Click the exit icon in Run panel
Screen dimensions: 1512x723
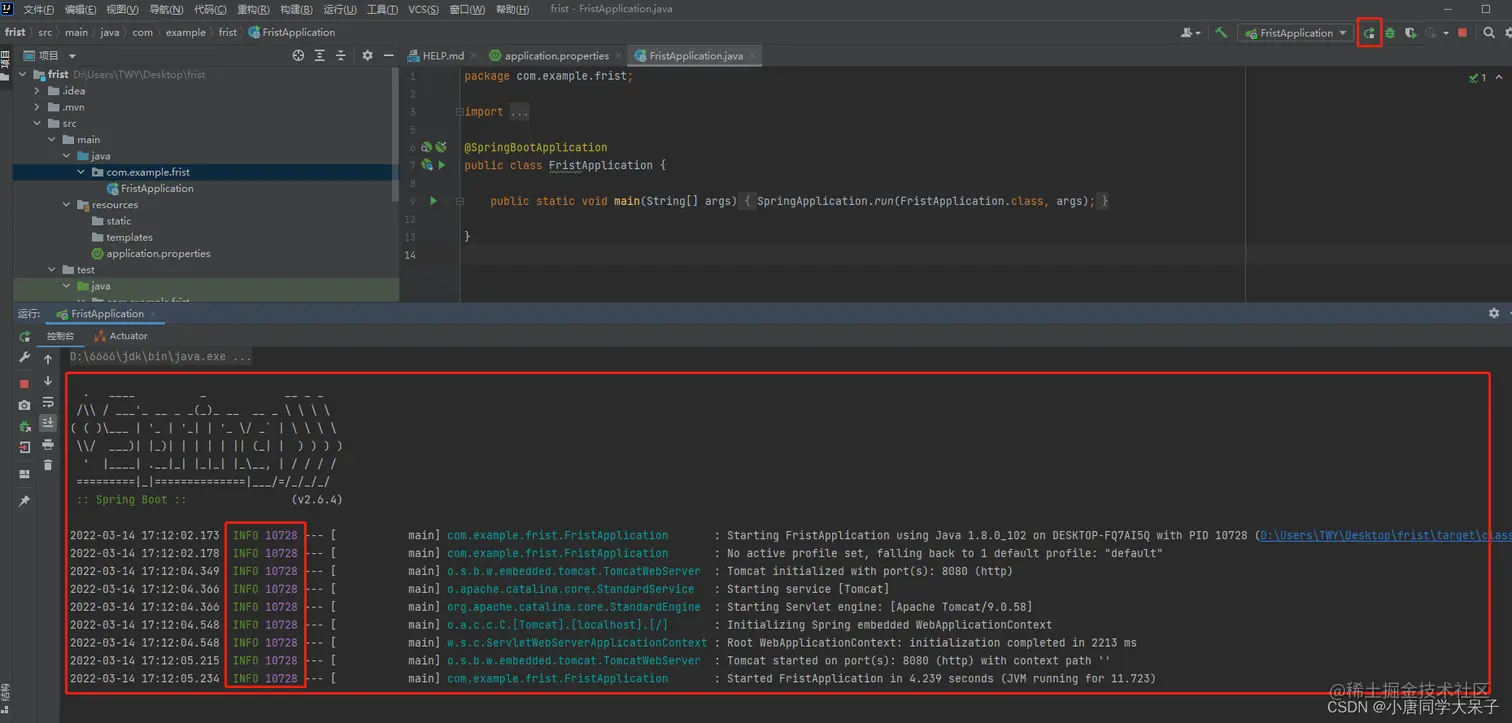click(25, 448)
